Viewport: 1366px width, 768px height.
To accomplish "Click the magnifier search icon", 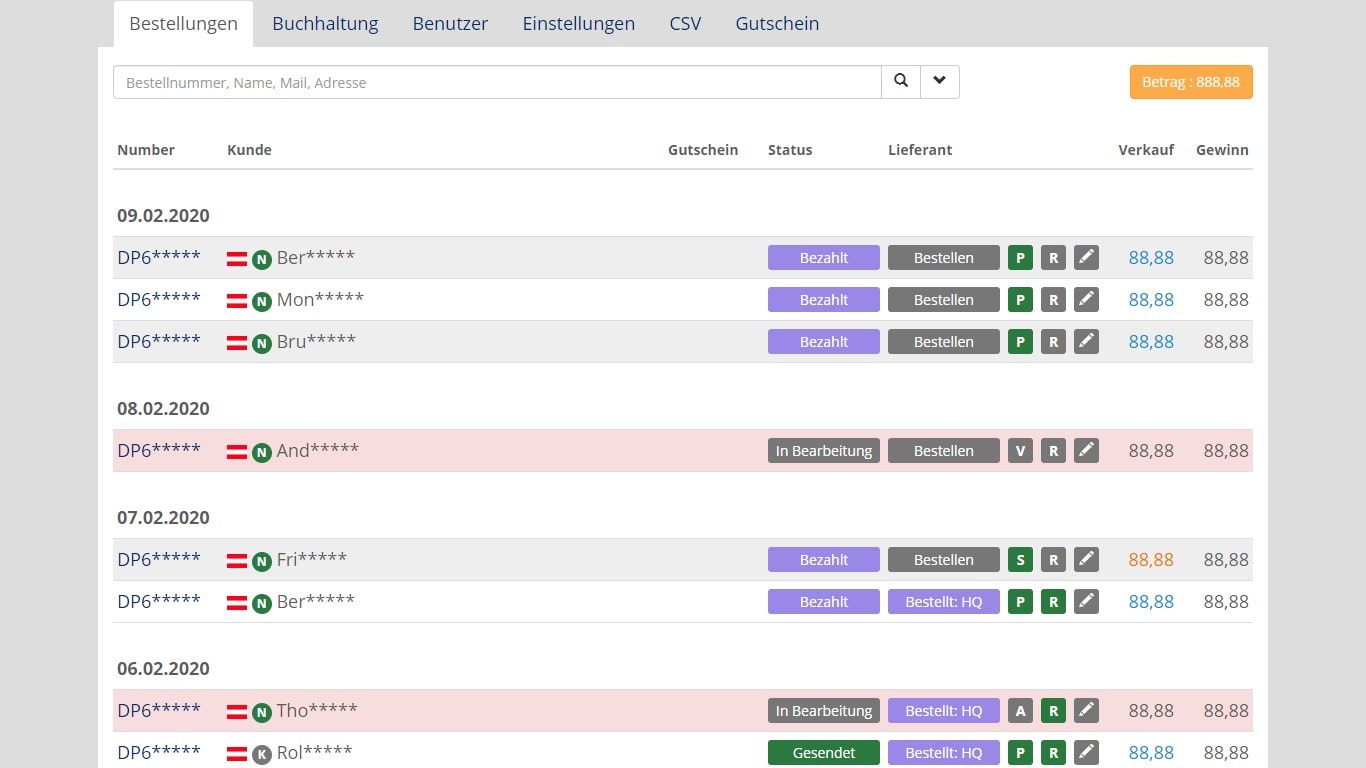I will 900,82.
